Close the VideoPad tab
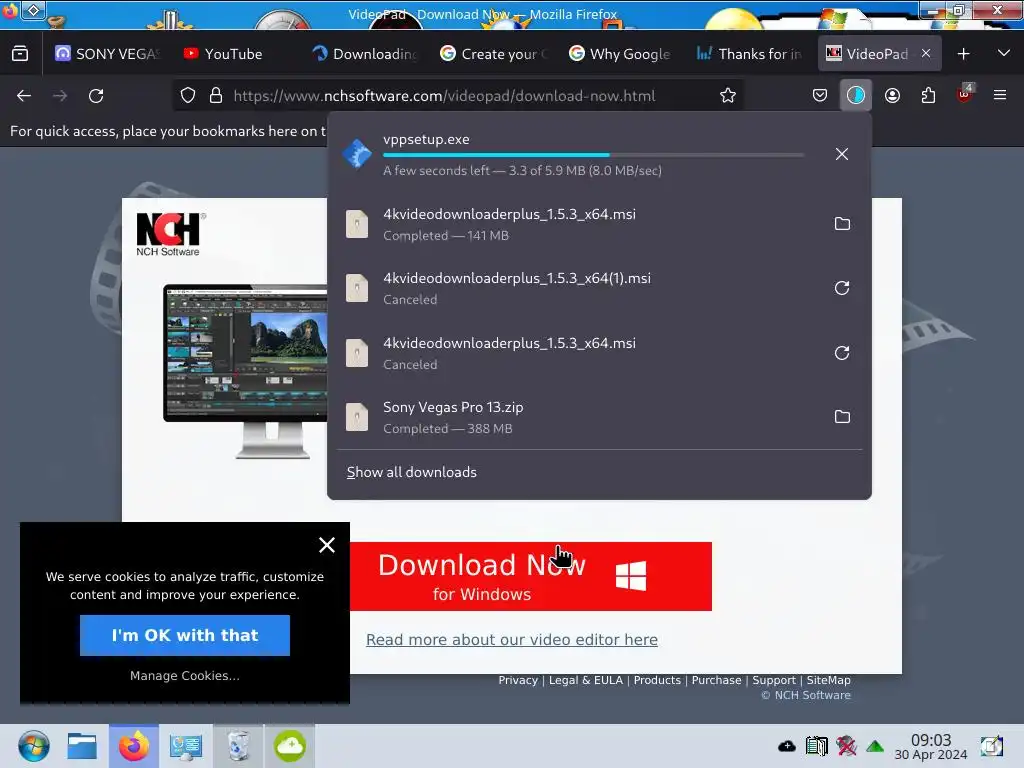Screen dimensions: 1024x768 (926, 54)
